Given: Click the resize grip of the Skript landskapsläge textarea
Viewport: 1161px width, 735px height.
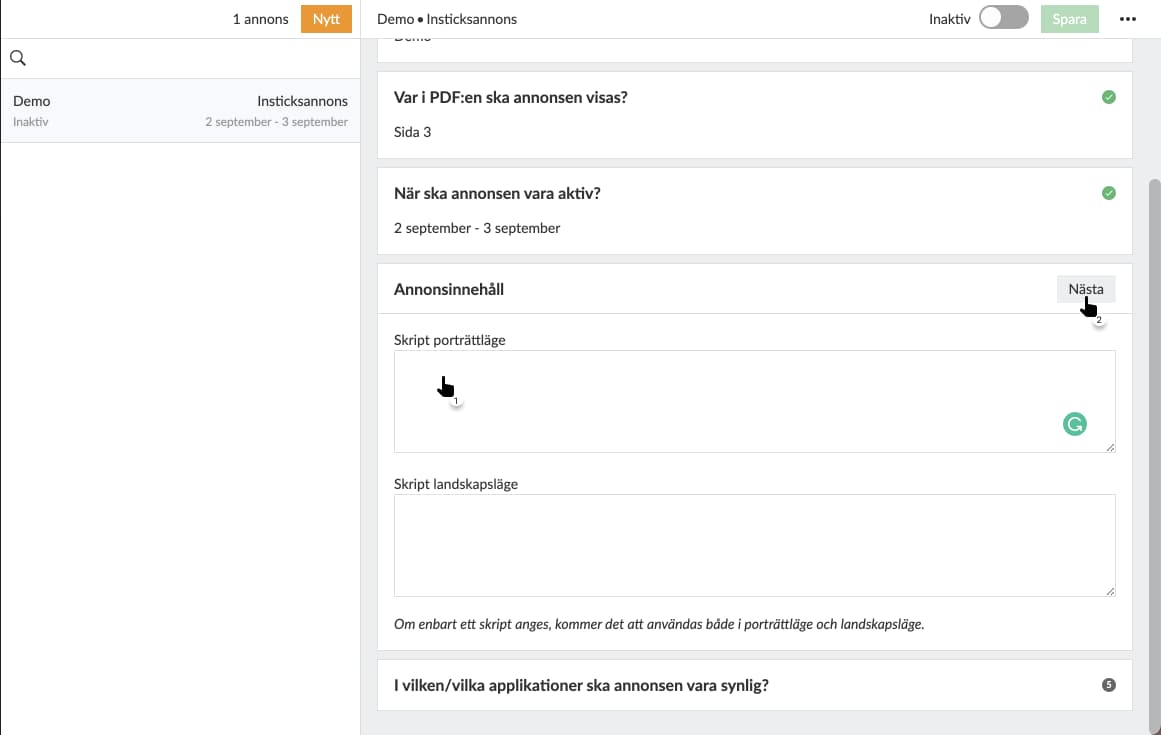Looking at the screenshot, I should click(1109, 592).
